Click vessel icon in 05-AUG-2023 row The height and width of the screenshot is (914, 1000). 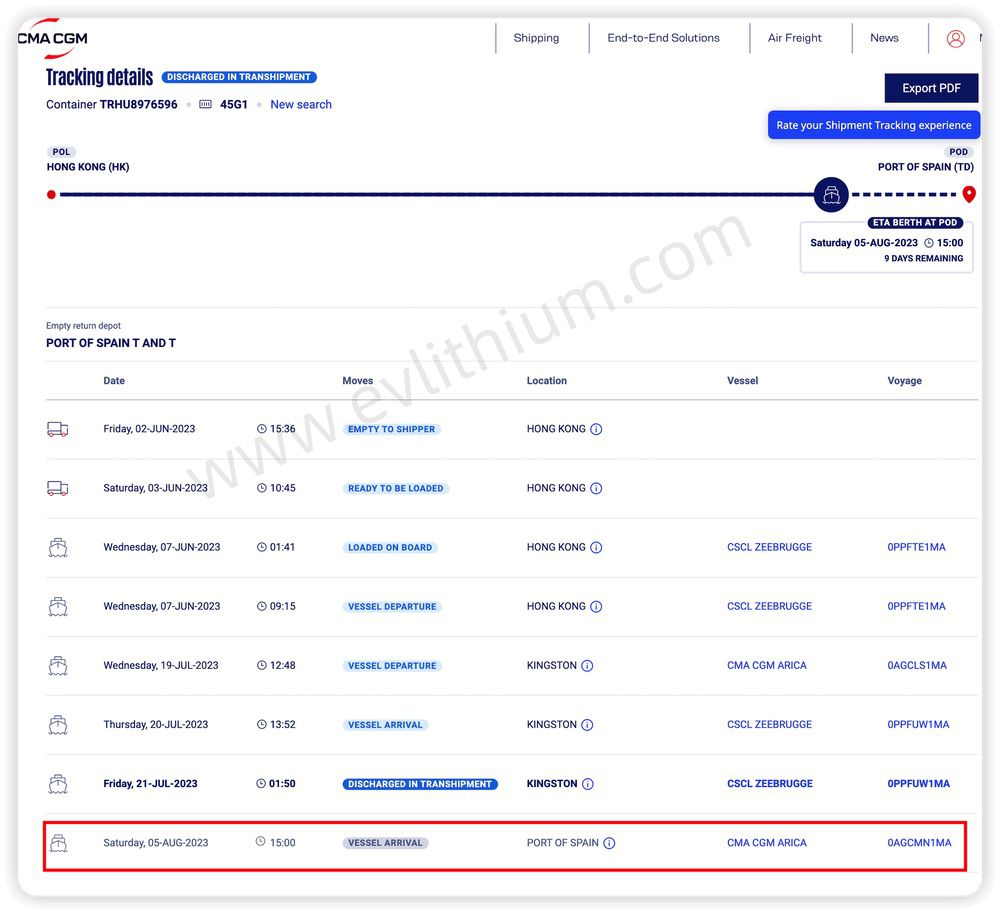click(x=58, y=843)
